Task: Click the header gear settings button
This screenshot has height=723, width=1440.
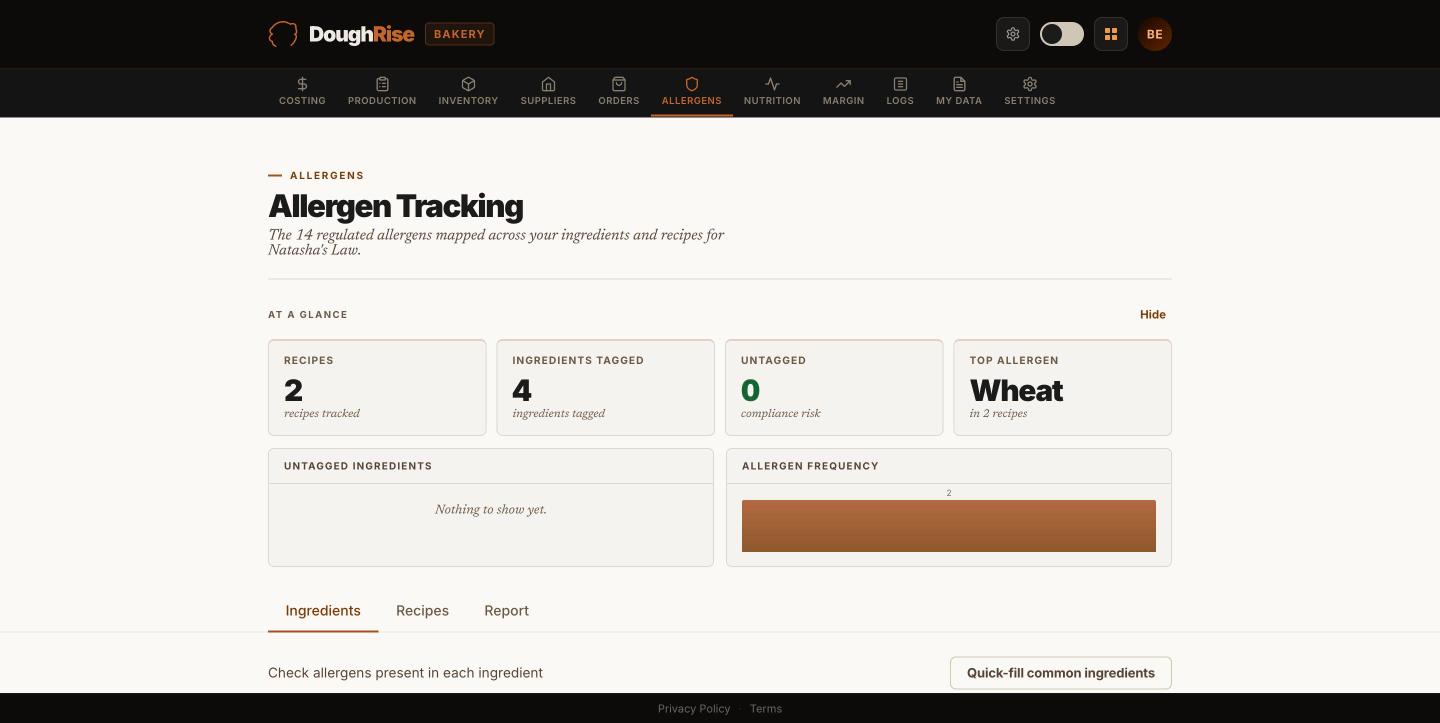Action: (1013, 34)
